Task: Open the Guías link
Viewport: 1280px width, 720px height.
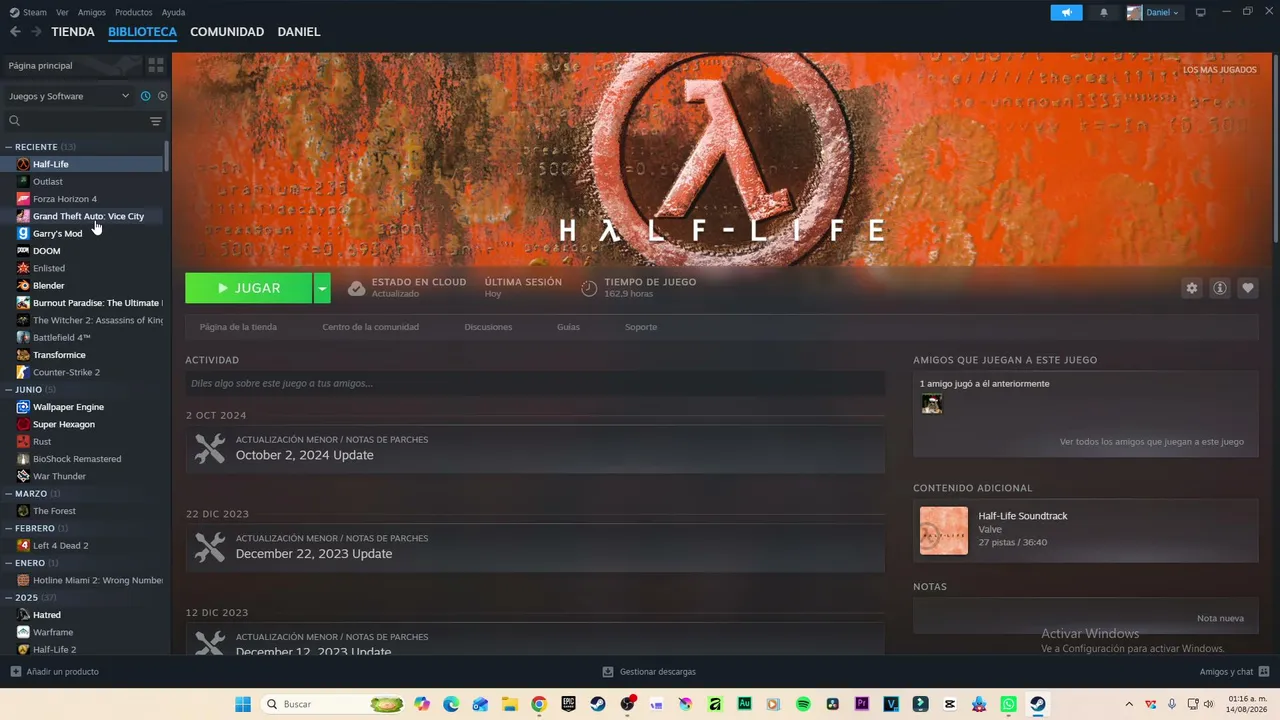Action: coord(568,327)
